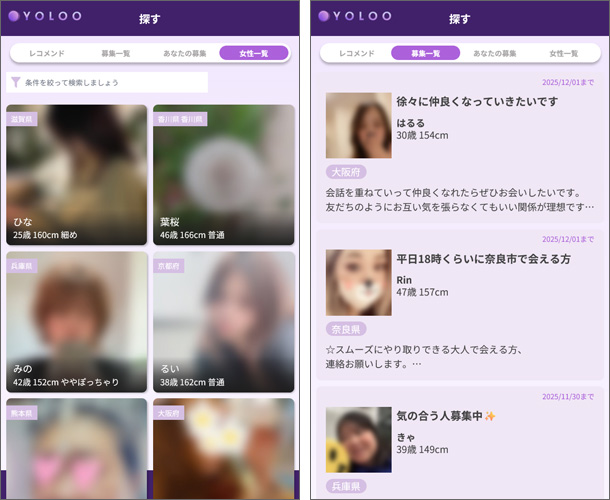
Task: Select the 女性一覧 tab on right screen
Action: (563, 53)
